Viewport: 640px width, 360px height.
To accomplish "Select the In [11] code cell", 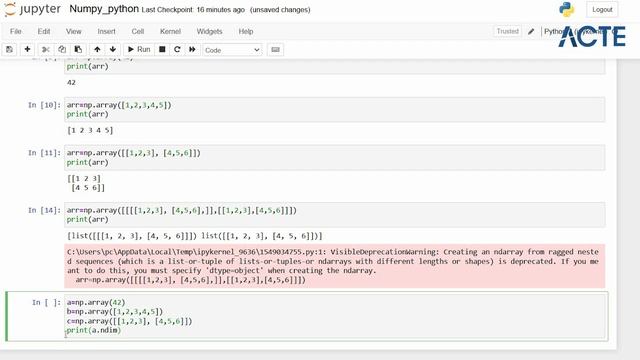I will (335, 158).
